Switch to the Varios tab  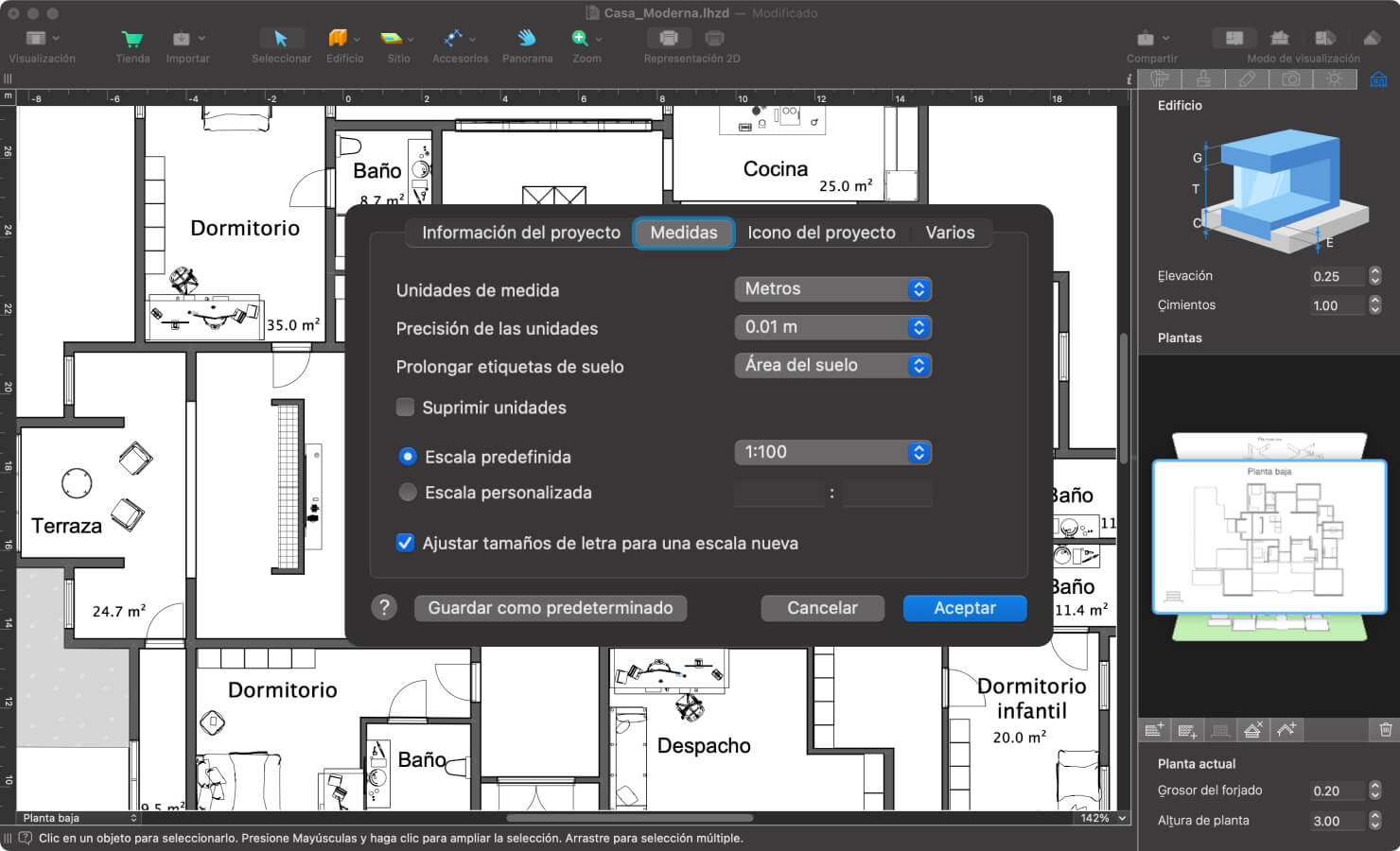950,233
